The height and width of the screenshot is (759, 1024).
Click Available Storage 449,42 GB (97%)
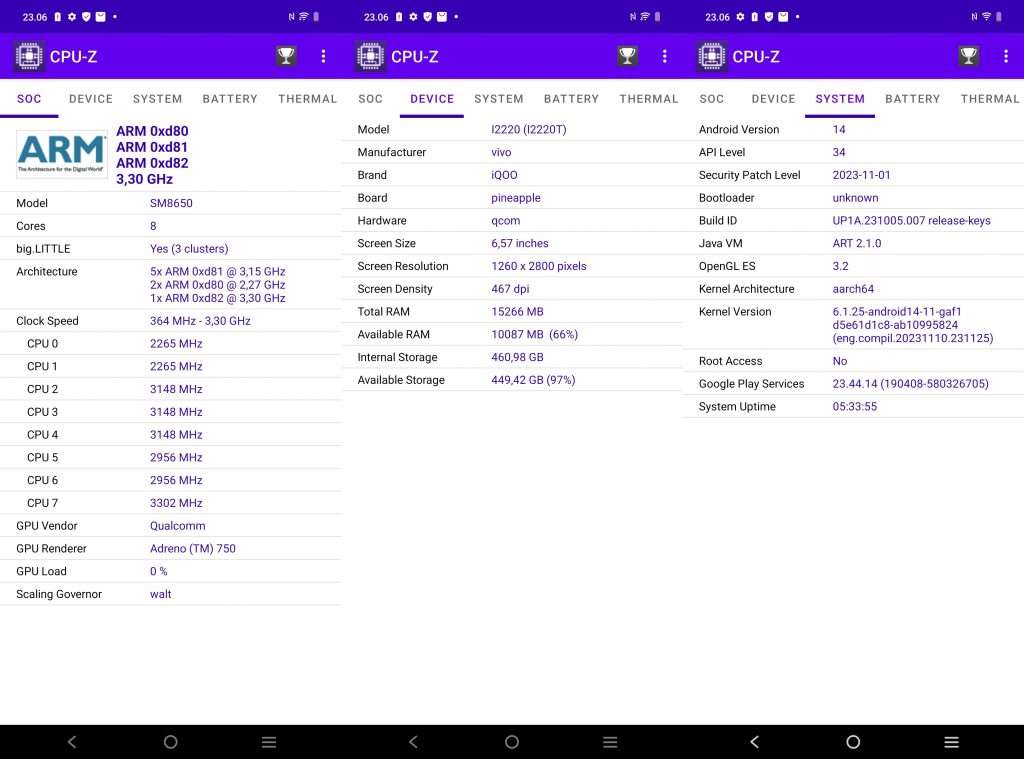point(532,380)
